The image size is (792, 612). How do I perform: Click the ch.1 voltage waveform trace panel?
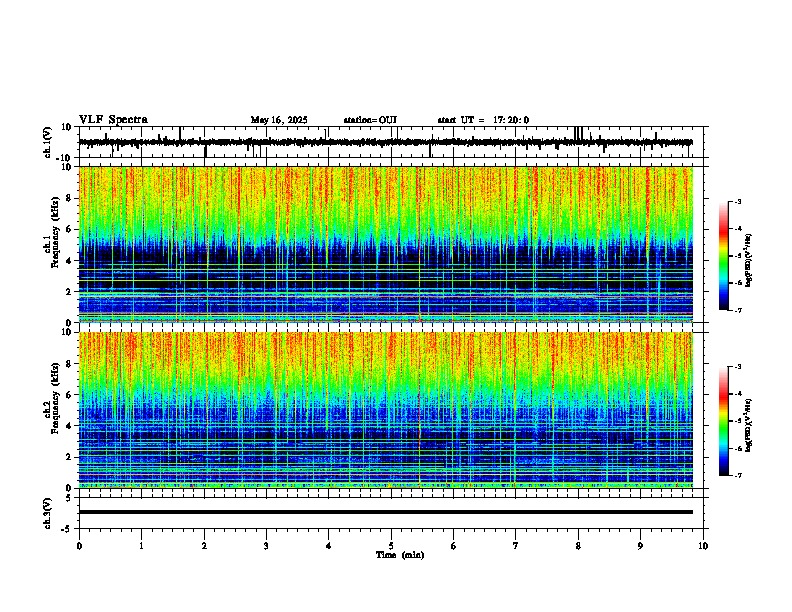[391, 142]
